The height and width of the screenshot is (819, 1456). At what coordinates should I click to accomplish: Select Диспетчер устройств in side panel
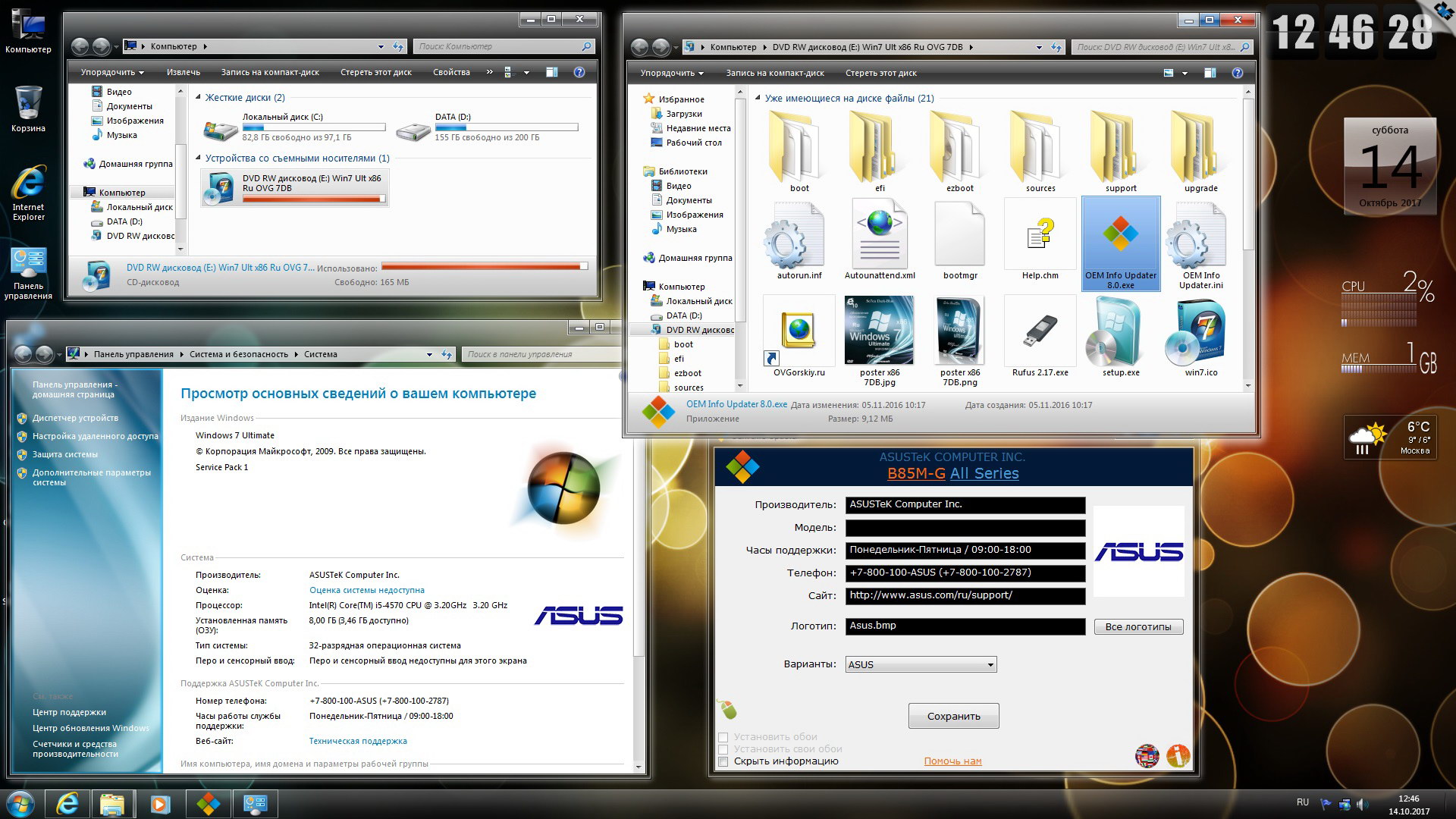coord(75,418)
